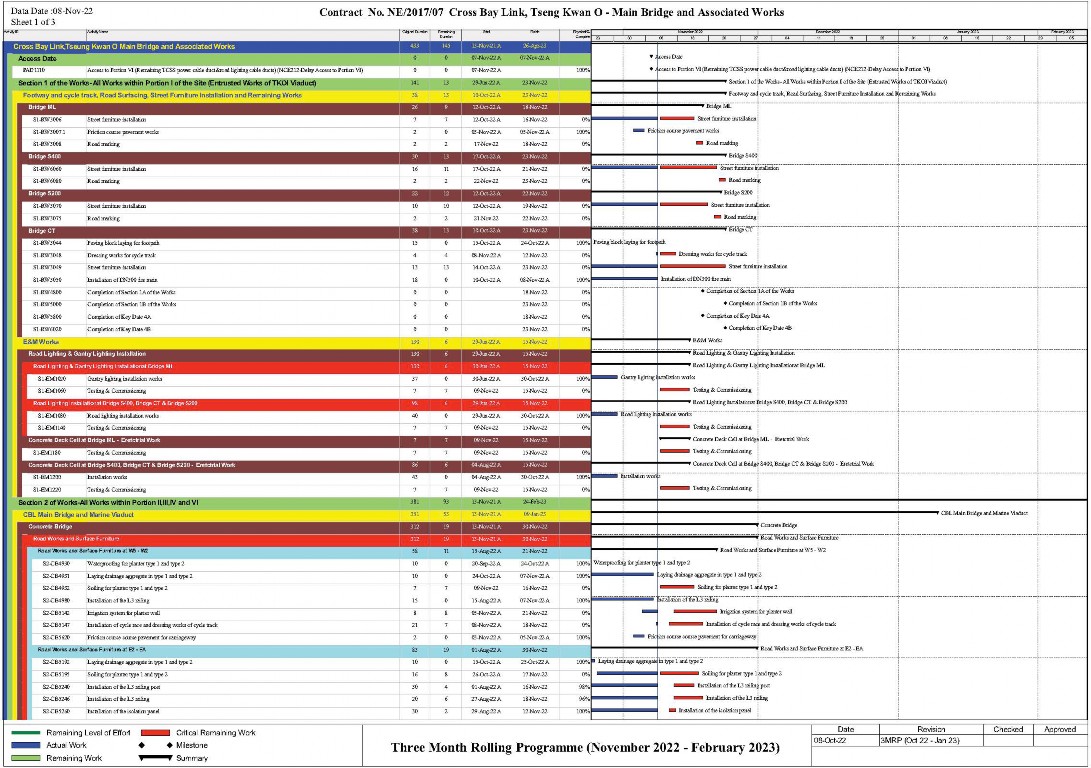
Task: Click the Remaining Level of Effort legend swatch
Action: pos(26,733)
